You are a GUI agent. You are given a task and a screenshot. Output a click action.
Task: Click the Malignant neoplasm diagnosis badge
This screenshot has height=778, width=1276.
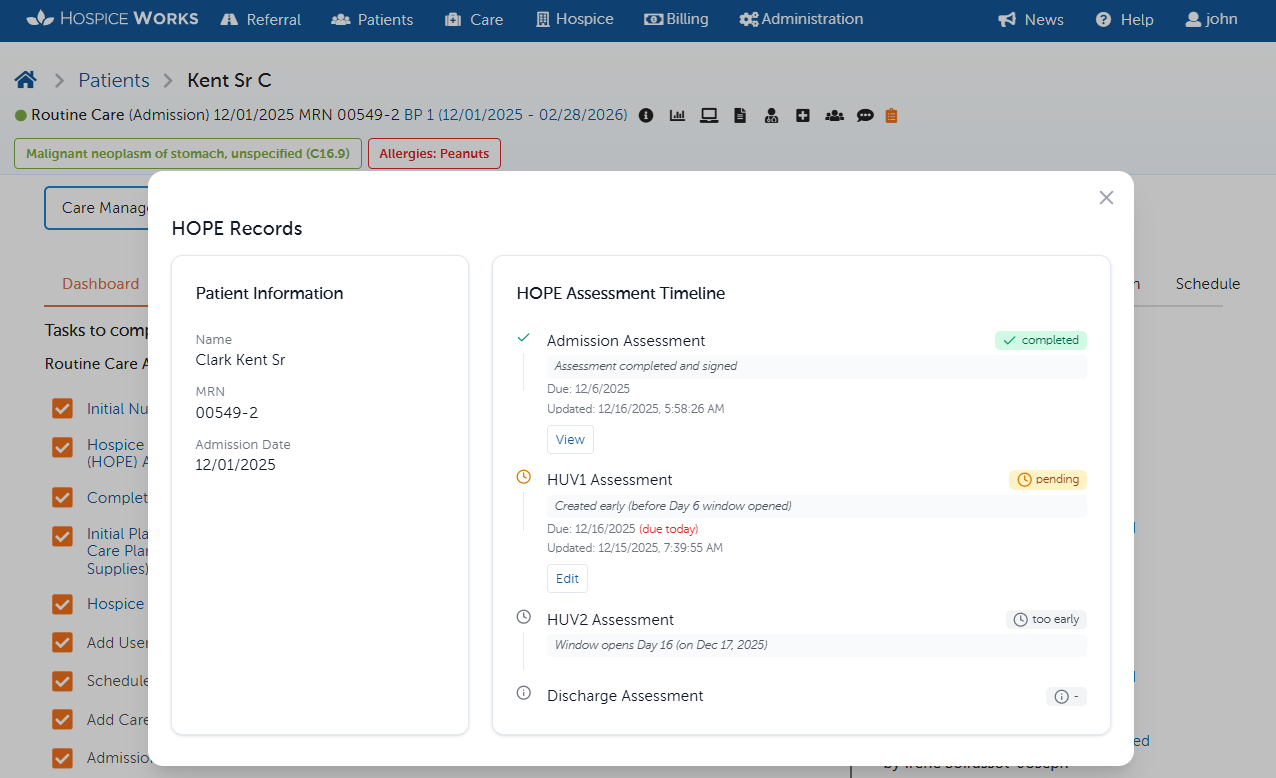[188, 153]
